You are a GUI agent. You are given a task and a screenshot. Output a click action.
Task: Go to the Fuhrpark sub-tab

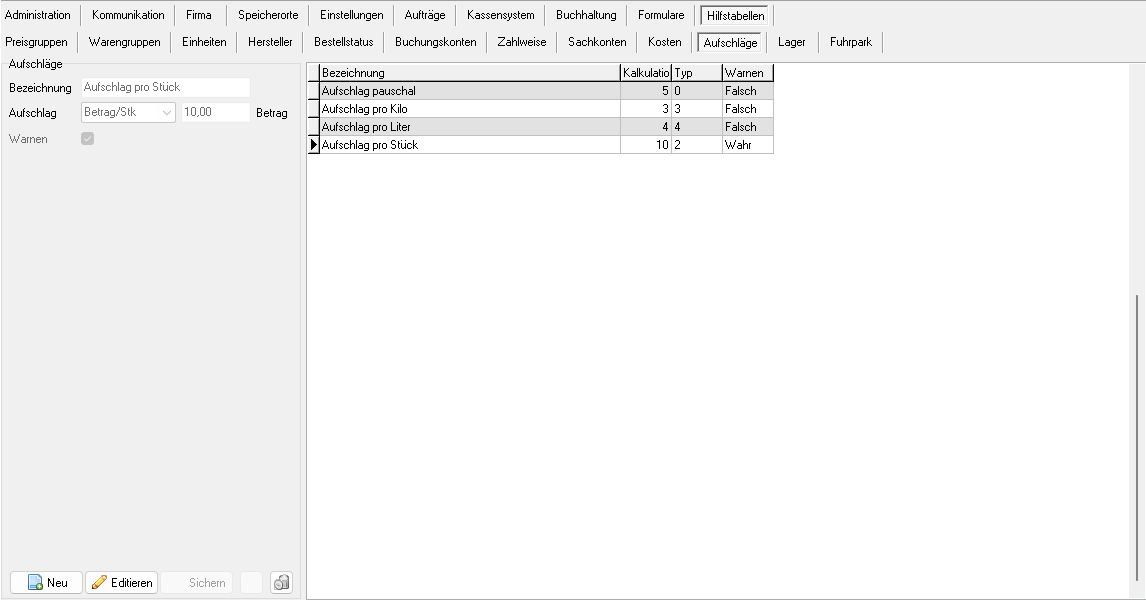click(850, 42)
